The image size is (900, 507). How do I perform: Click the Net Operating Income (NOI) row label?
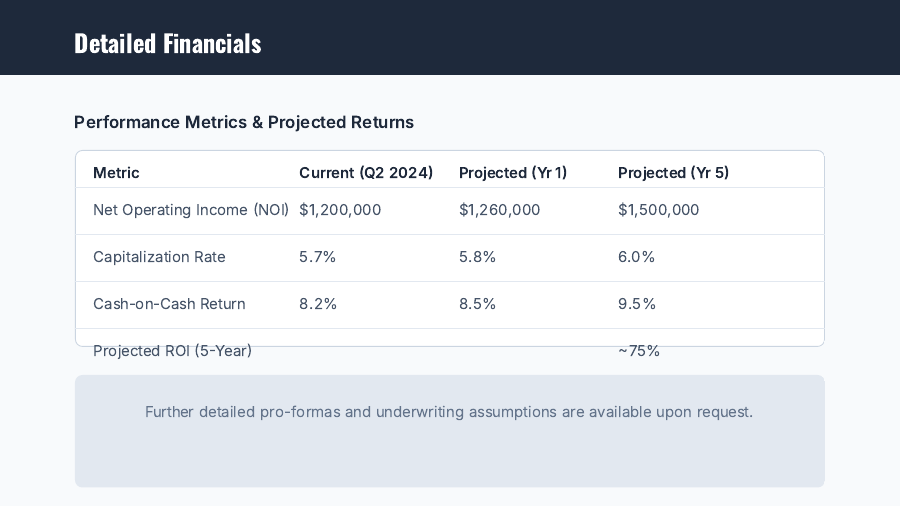point(191,210)
